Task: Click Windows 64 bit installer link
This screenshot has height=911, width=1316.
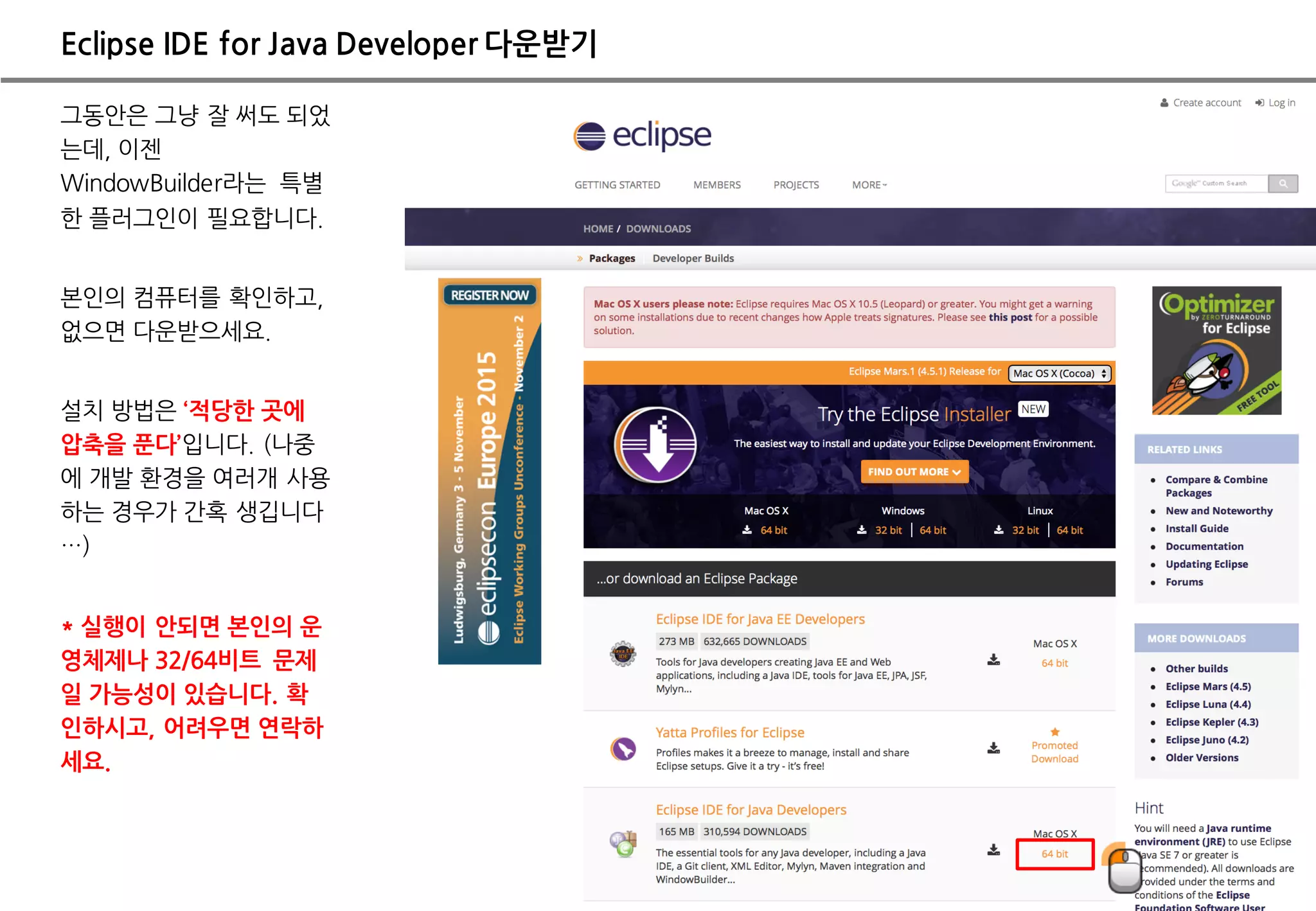Action: (932, 530)
